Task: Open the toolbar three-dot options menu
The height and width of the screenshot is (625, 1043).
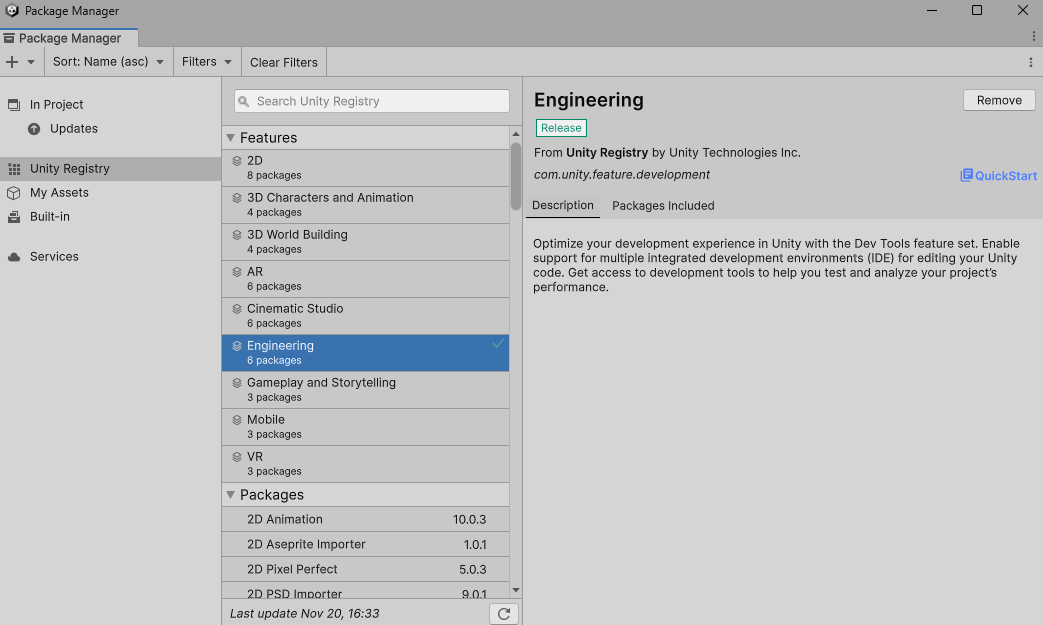Action: 1031,62
